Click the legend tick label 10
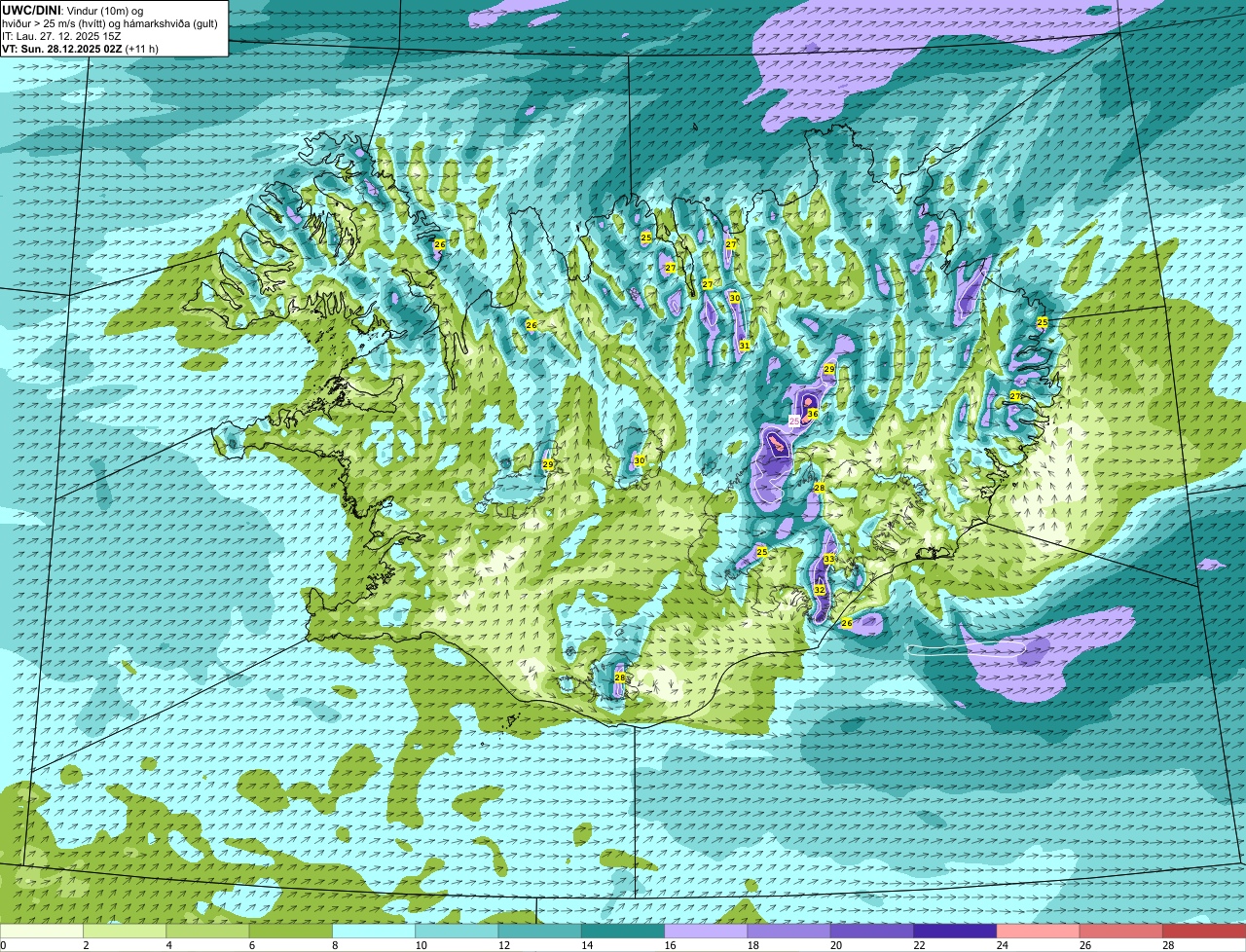This screenshot has width=1246, height=952. 421,945
